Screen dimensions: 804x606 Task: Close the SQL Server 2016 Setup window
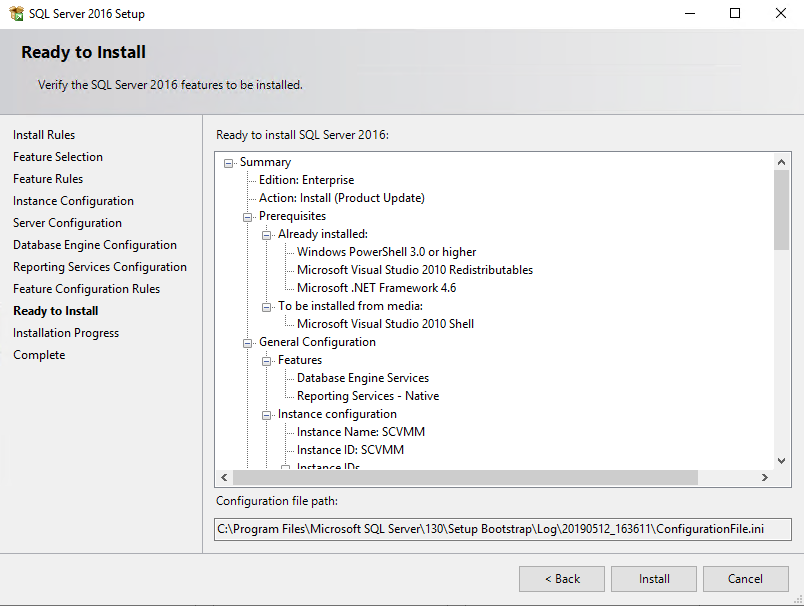click(780, 13)
